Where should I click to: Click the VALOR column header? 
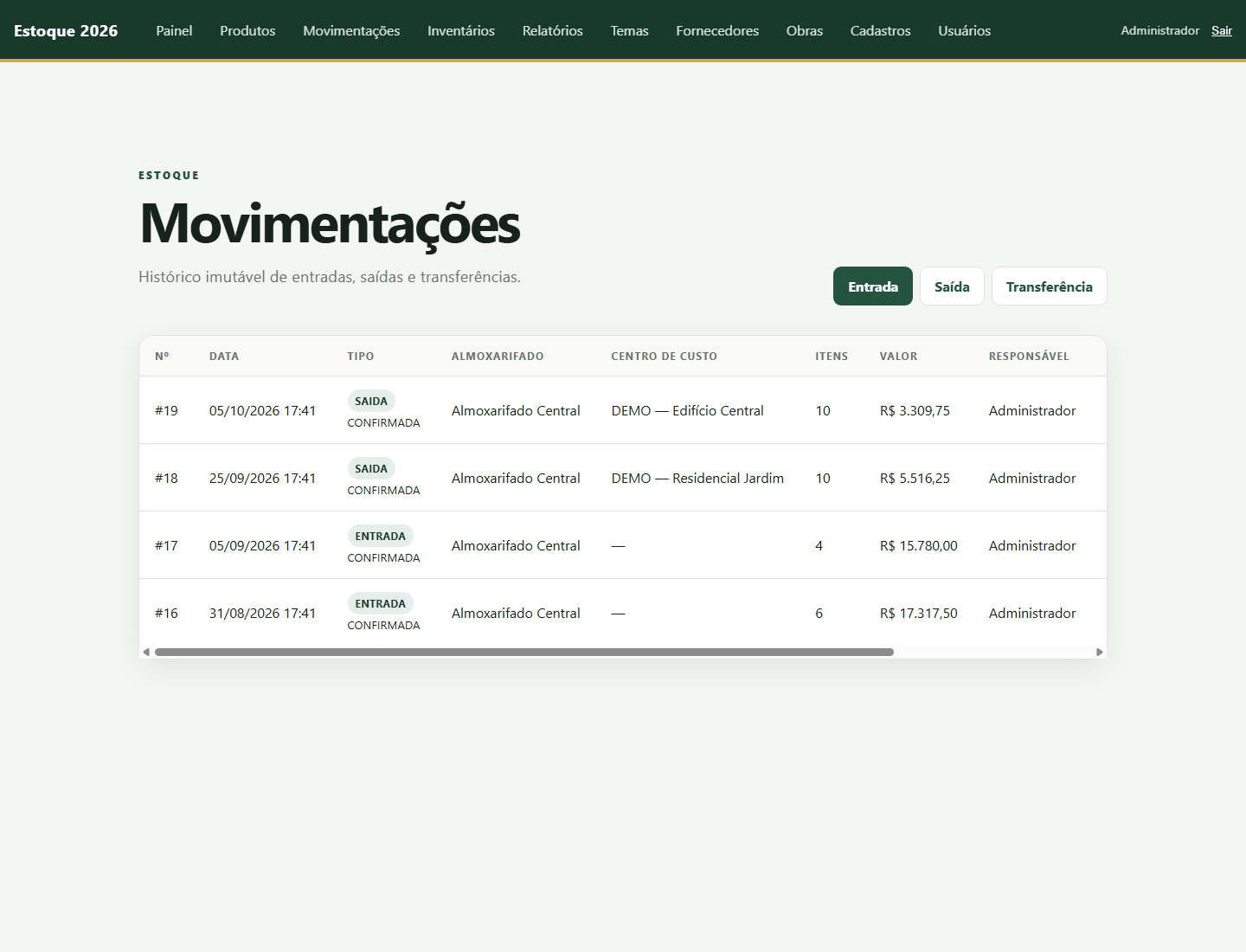click(x=898, y=356)
